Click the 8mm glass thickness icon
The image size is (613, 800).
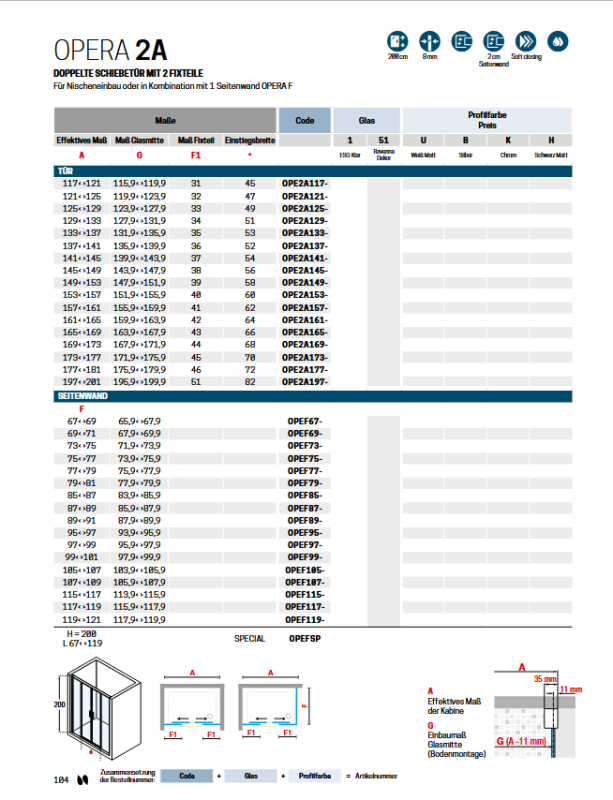430,41
